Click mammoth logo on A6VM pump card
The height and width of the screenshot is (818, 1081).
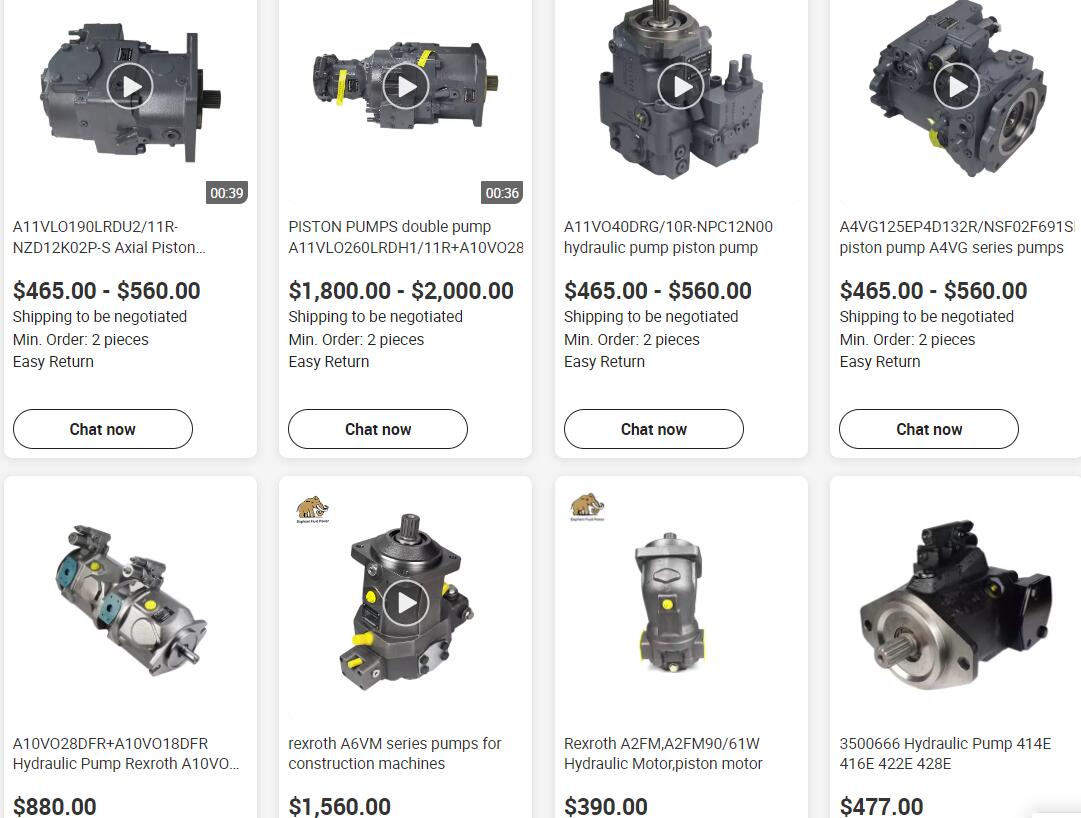point(312,509)
